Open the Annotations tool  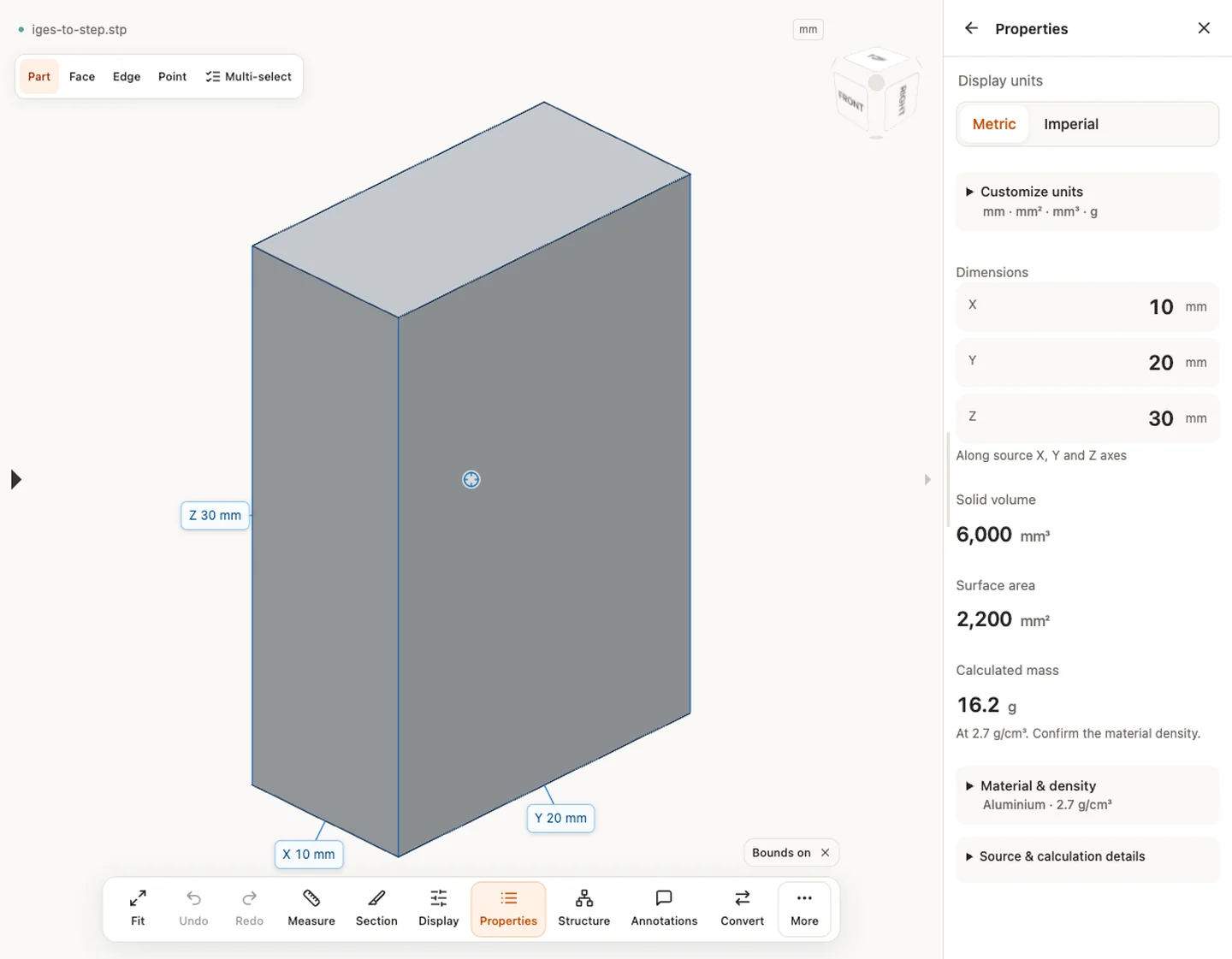pos(664,909)
